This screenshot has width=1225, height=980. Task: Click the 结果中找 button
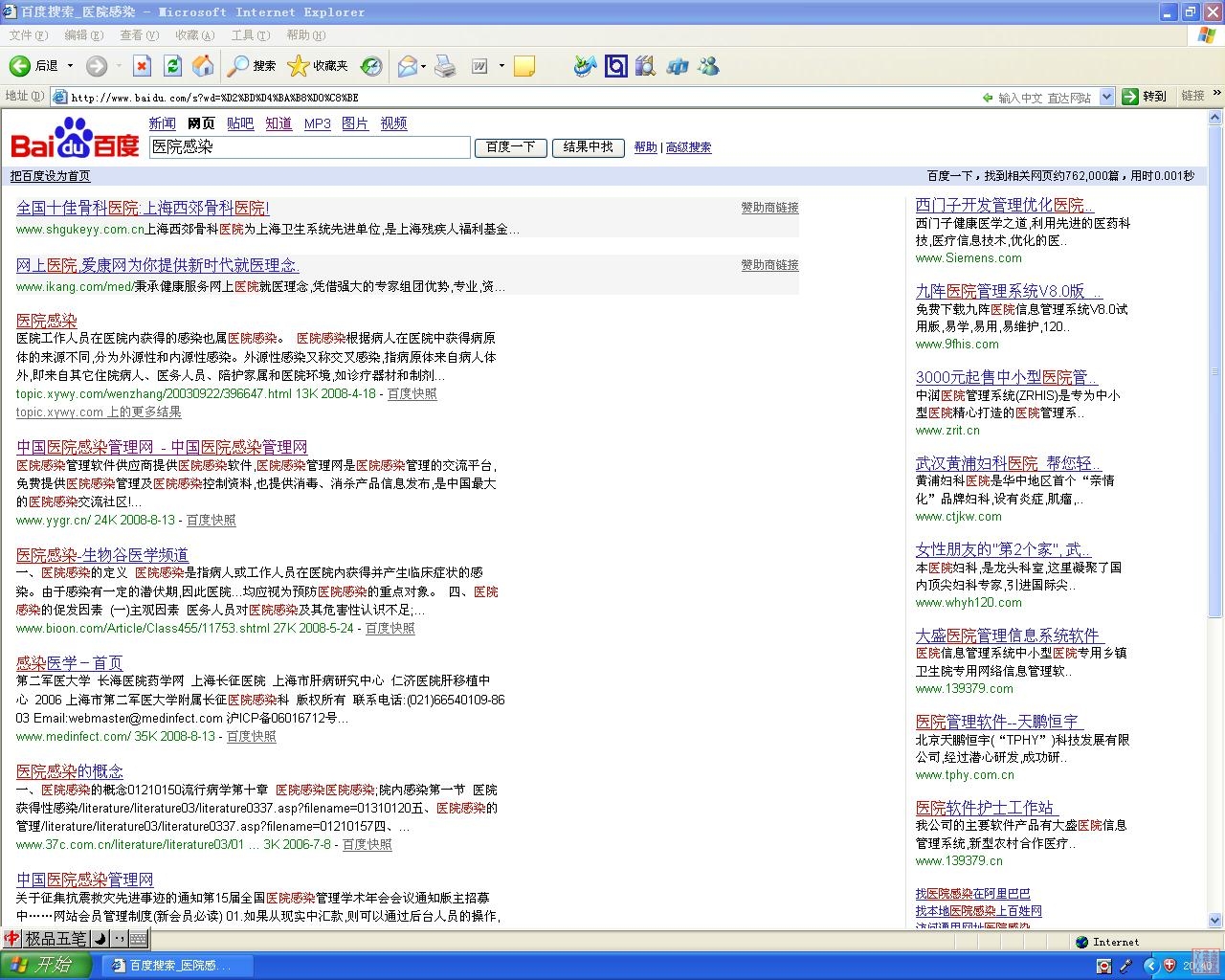point(589,147)
